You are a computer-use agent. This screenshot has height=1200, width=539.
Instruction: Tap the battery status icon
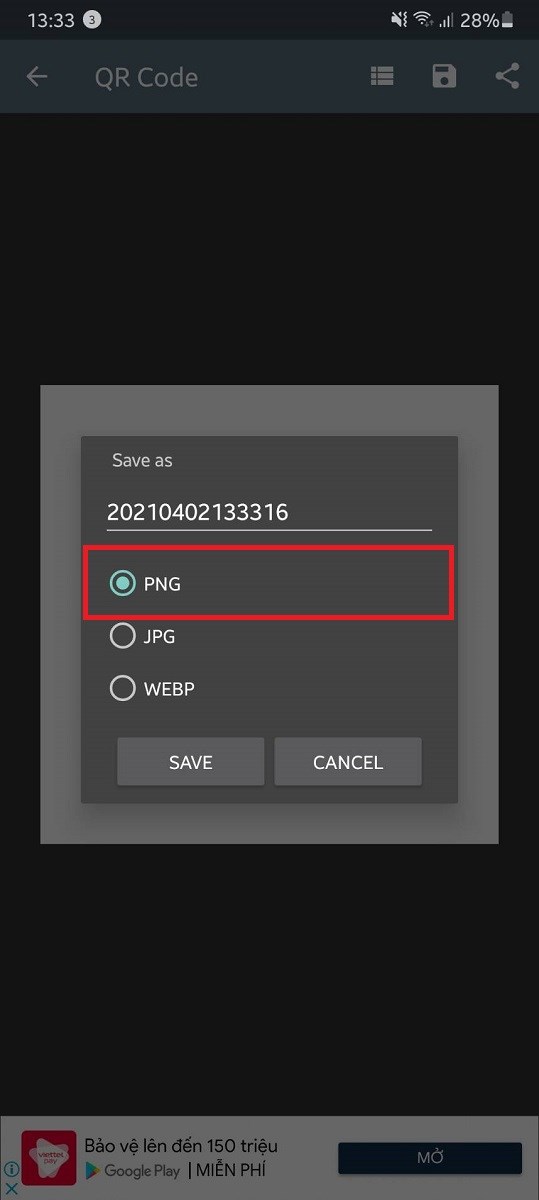(x=510, y=20)
